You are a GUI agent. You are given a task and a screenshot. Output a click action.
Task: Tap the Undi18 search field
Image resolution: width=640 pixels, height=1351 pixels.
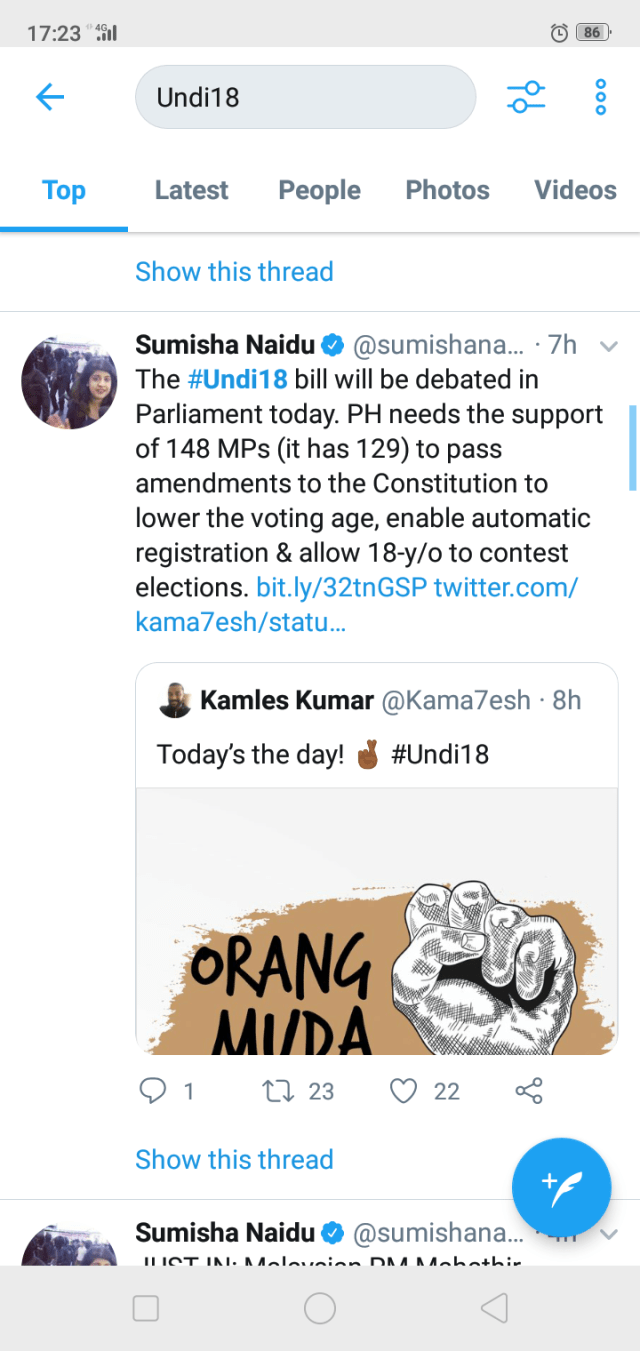305,97
